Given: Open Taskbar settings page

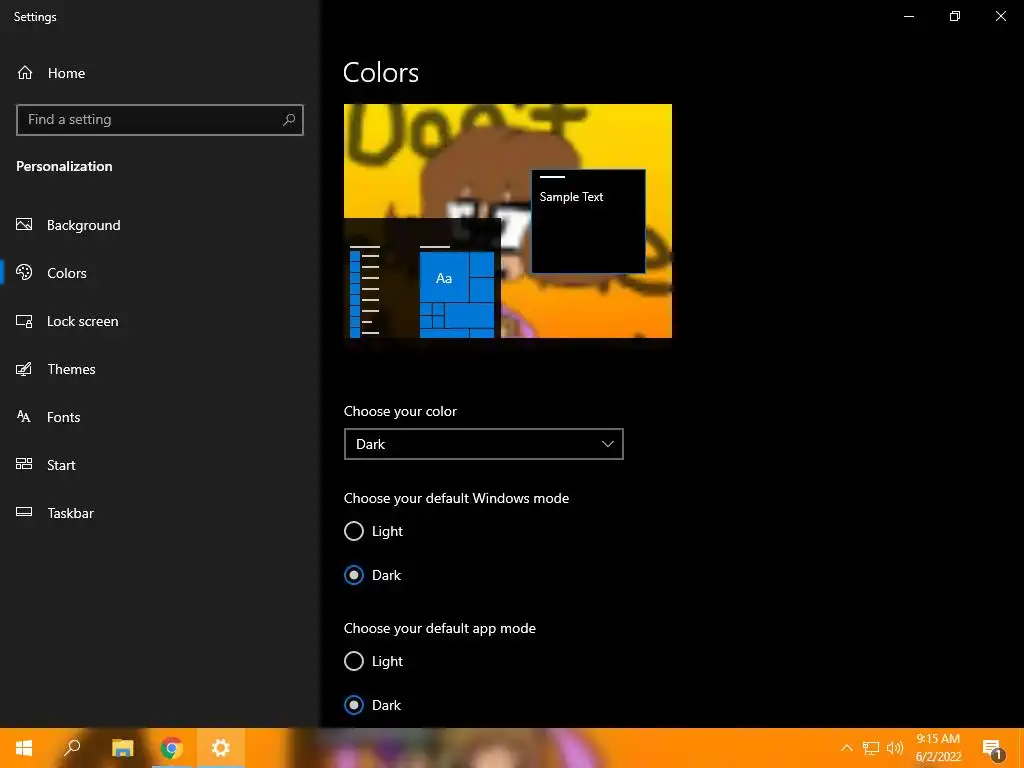Looking at the screenshot, I should [71, 513].
